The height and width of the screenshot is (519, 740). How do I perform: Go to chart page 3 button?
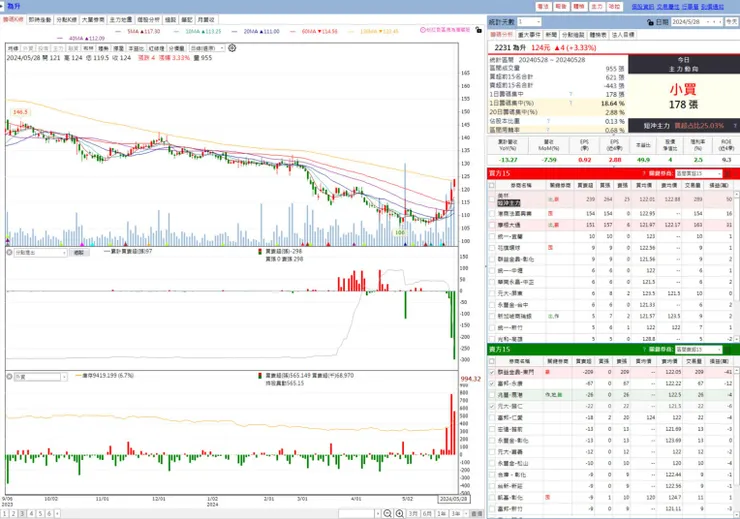tap(22, 513)
